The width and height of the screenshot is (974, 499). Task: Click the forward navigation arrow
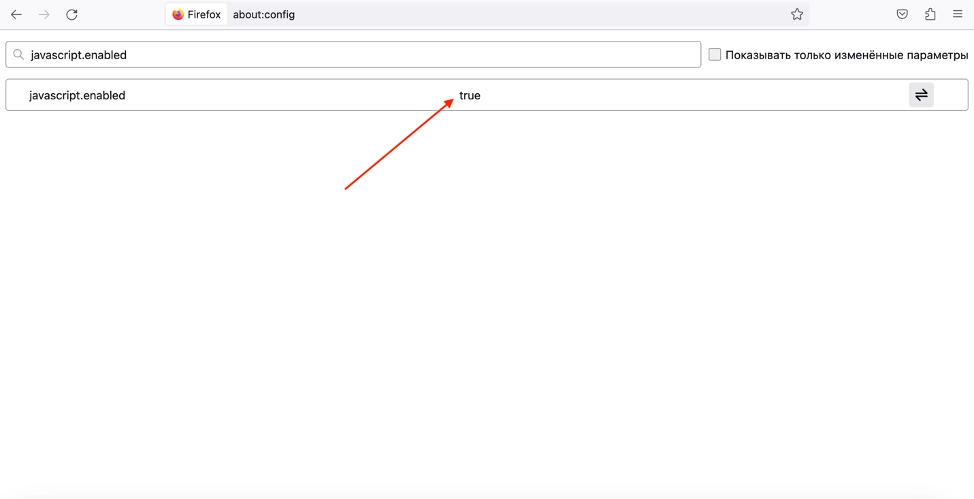[44, 14]
